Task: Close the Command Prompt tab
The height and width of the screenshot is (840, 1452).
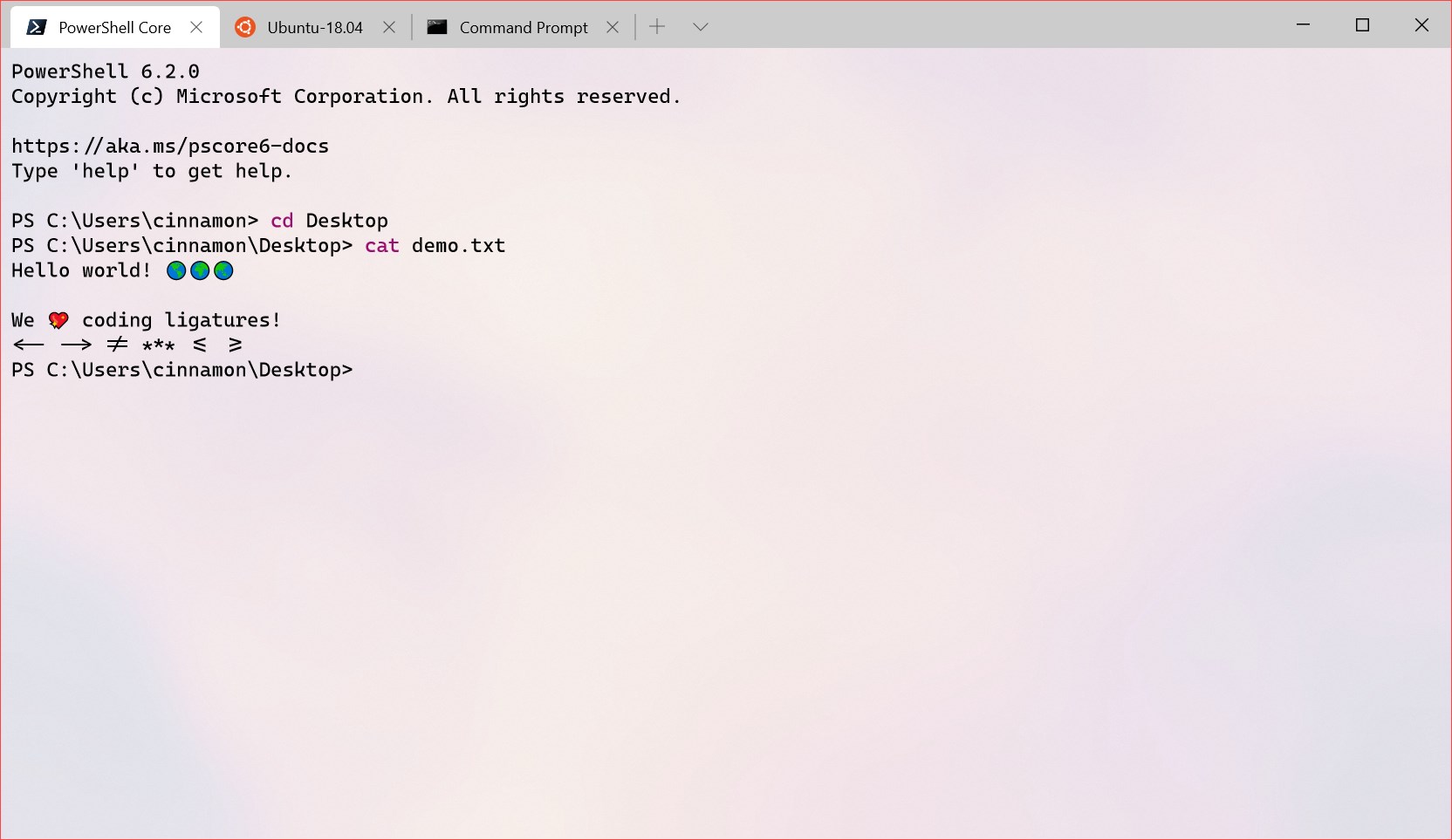Action: [612, 26]
